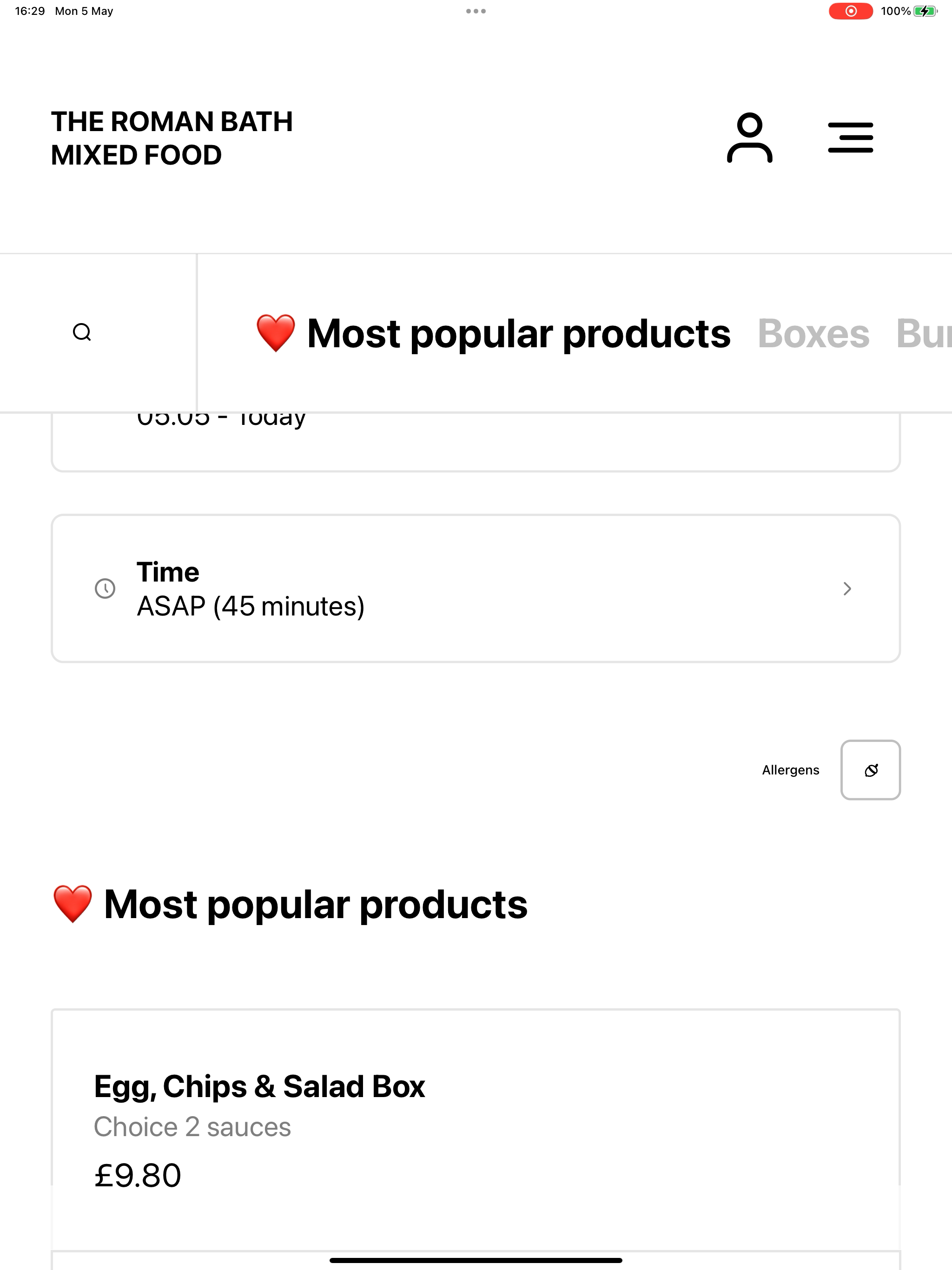
Task: Tap the search magnifier icon
Action: (x=82, y=332)
